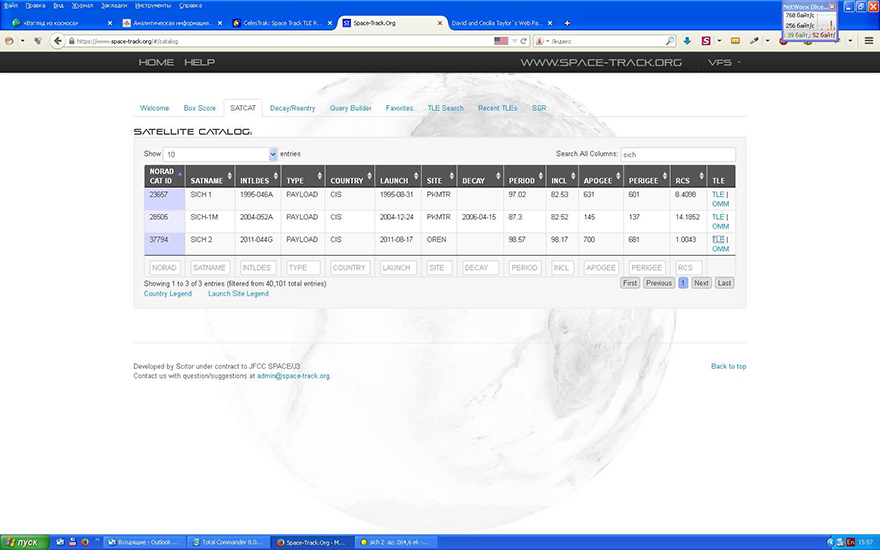Go back using the browser back arrow
Viewport: 880px width, 550px height.
pos(57,41)
